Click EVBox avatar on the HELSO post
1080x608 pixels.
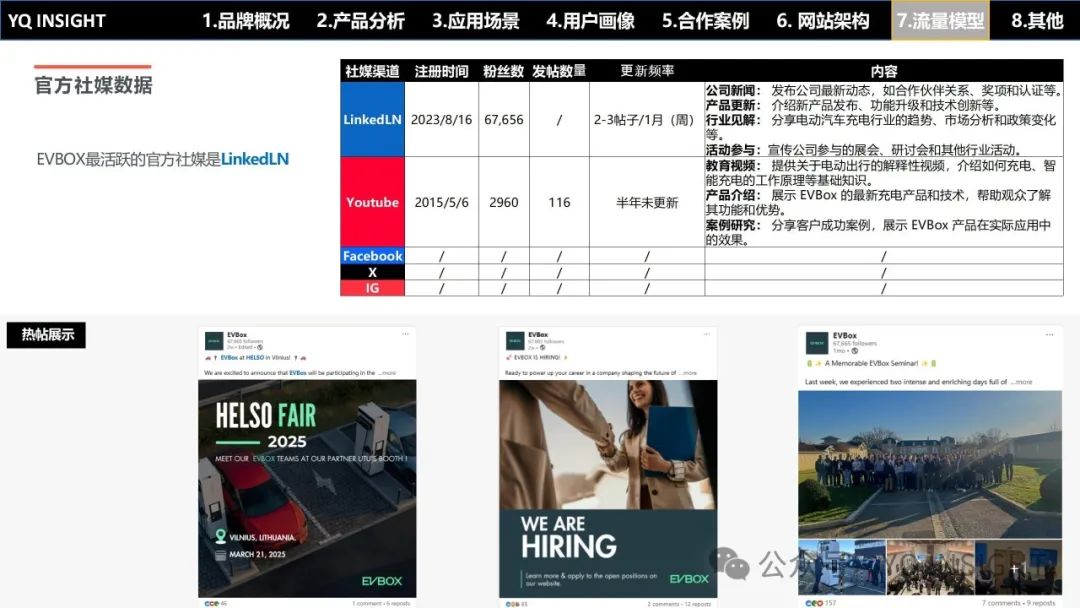point(214,341)
